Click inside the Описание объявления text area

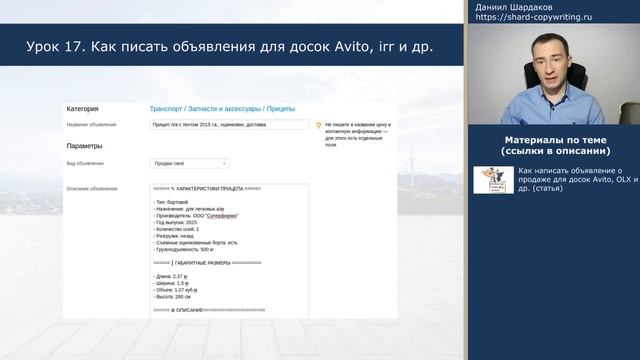click(x=229, y=251)
